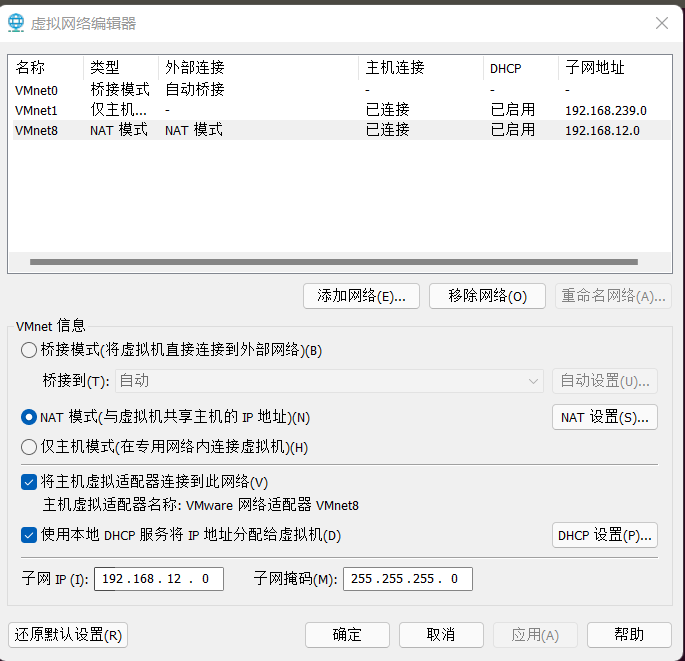Select 桥接模式 radio button
Screen dimensions: 685x661
(29, 350)
